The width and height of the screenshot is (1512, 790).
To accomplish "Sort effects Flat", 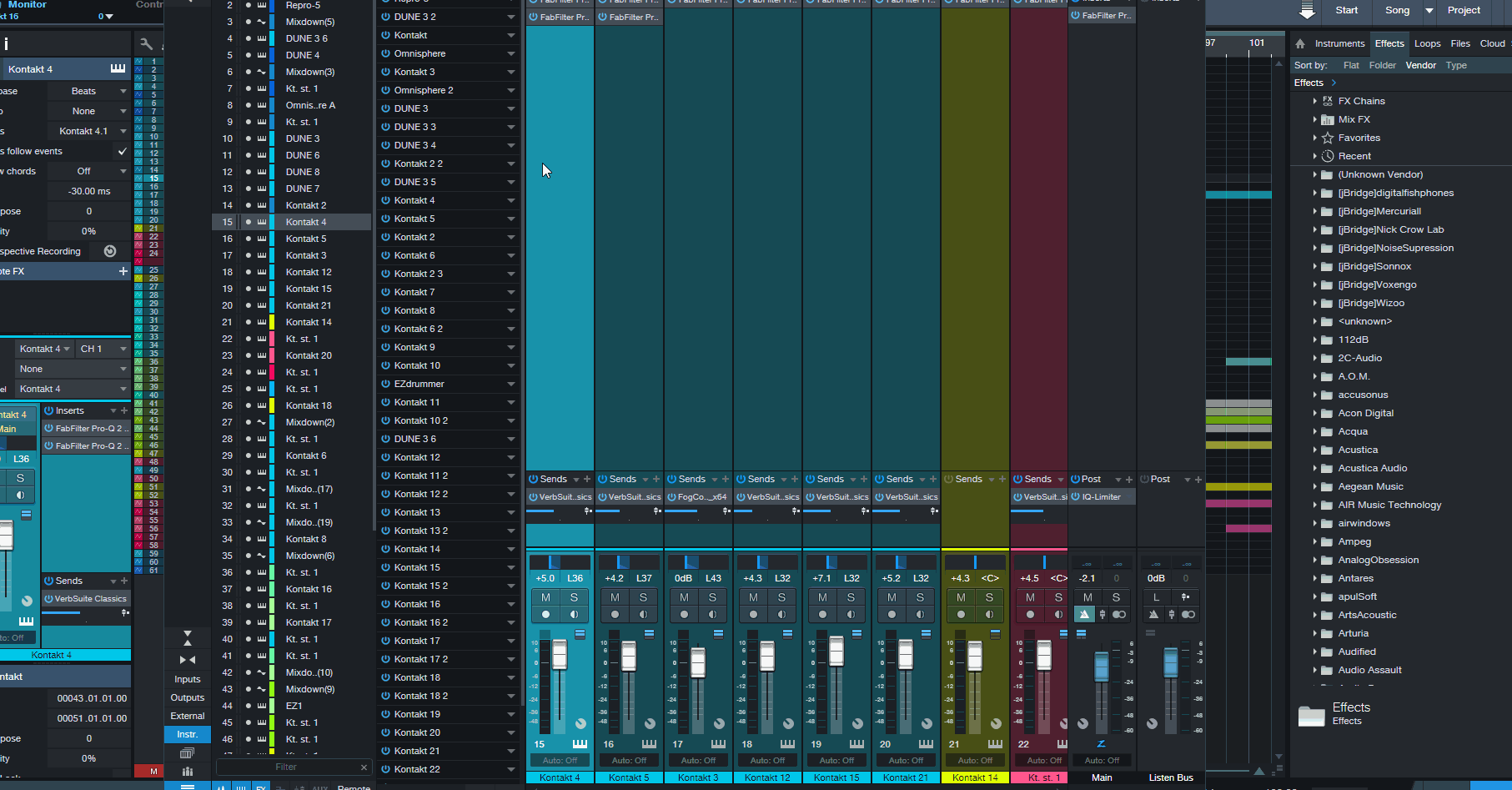I will coord(1351,65).
